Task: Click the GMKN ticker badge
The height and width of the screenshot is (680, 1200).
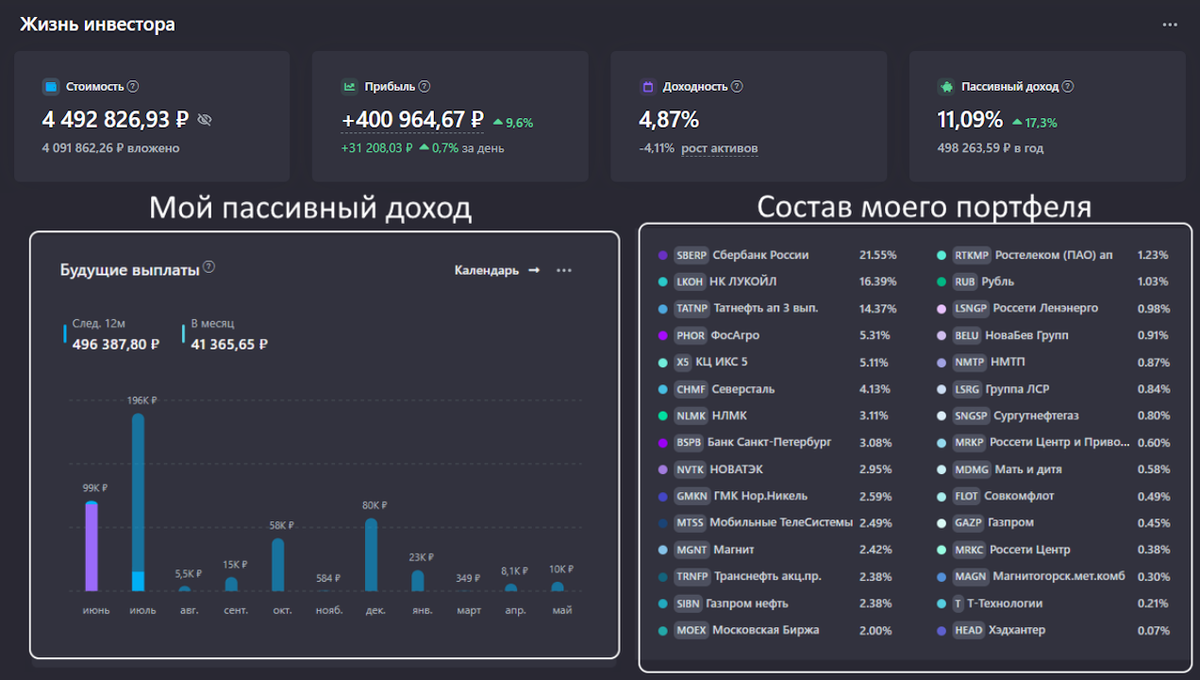Action: tap(692, 496)
